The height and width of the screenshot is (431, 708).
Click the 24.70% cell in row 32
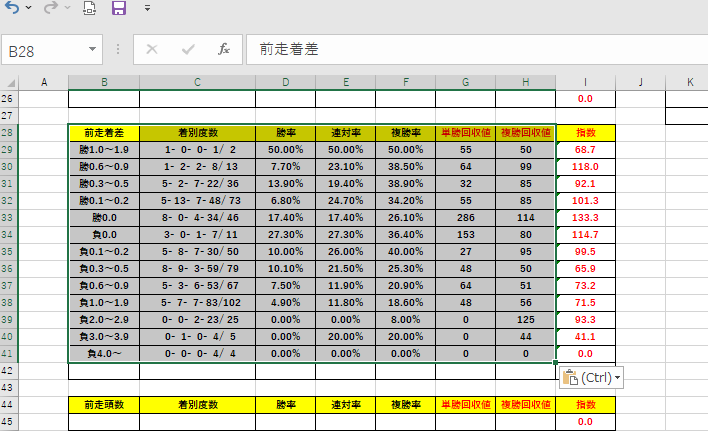click(345, 200)
